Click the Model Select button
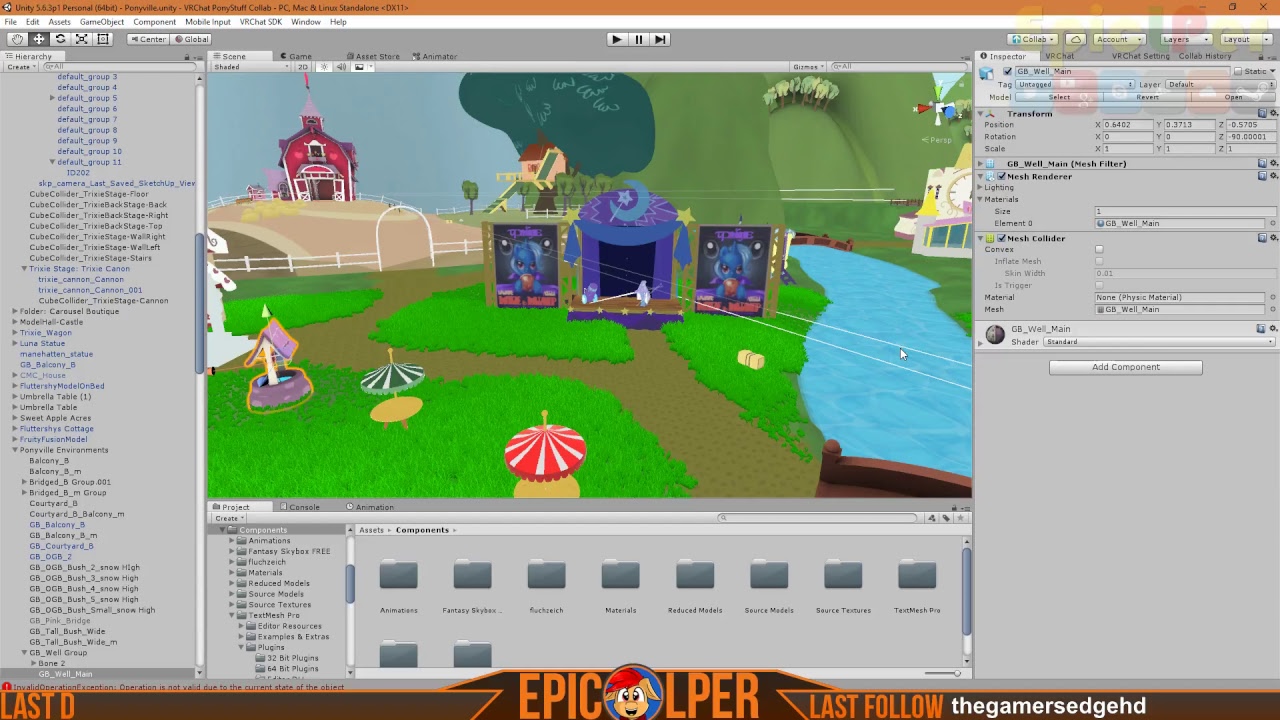 [x=1060, y=97]
